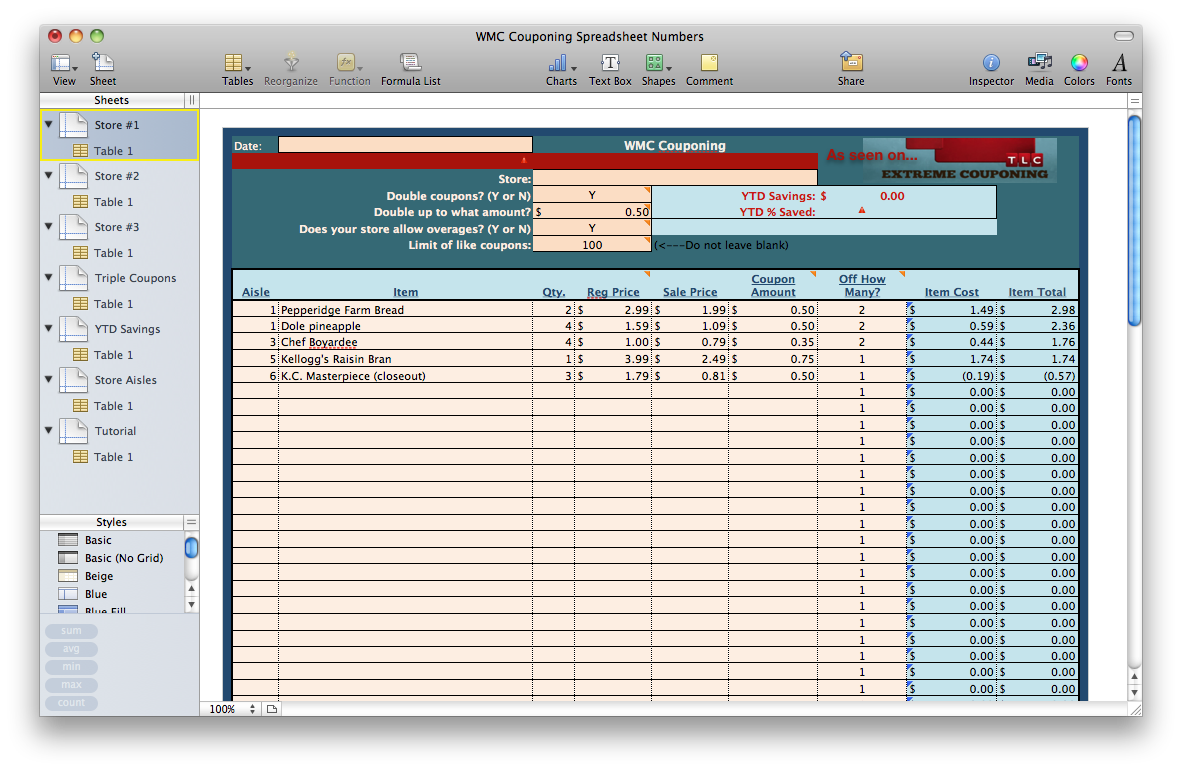This screenshot has height=771, width=1182.
Task: Click the vertical scrollbar down arrow
Action: pos(1134,693)
